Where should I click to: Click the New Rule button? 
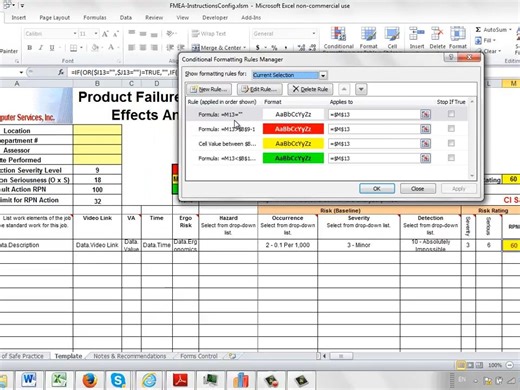pos(209,89)
